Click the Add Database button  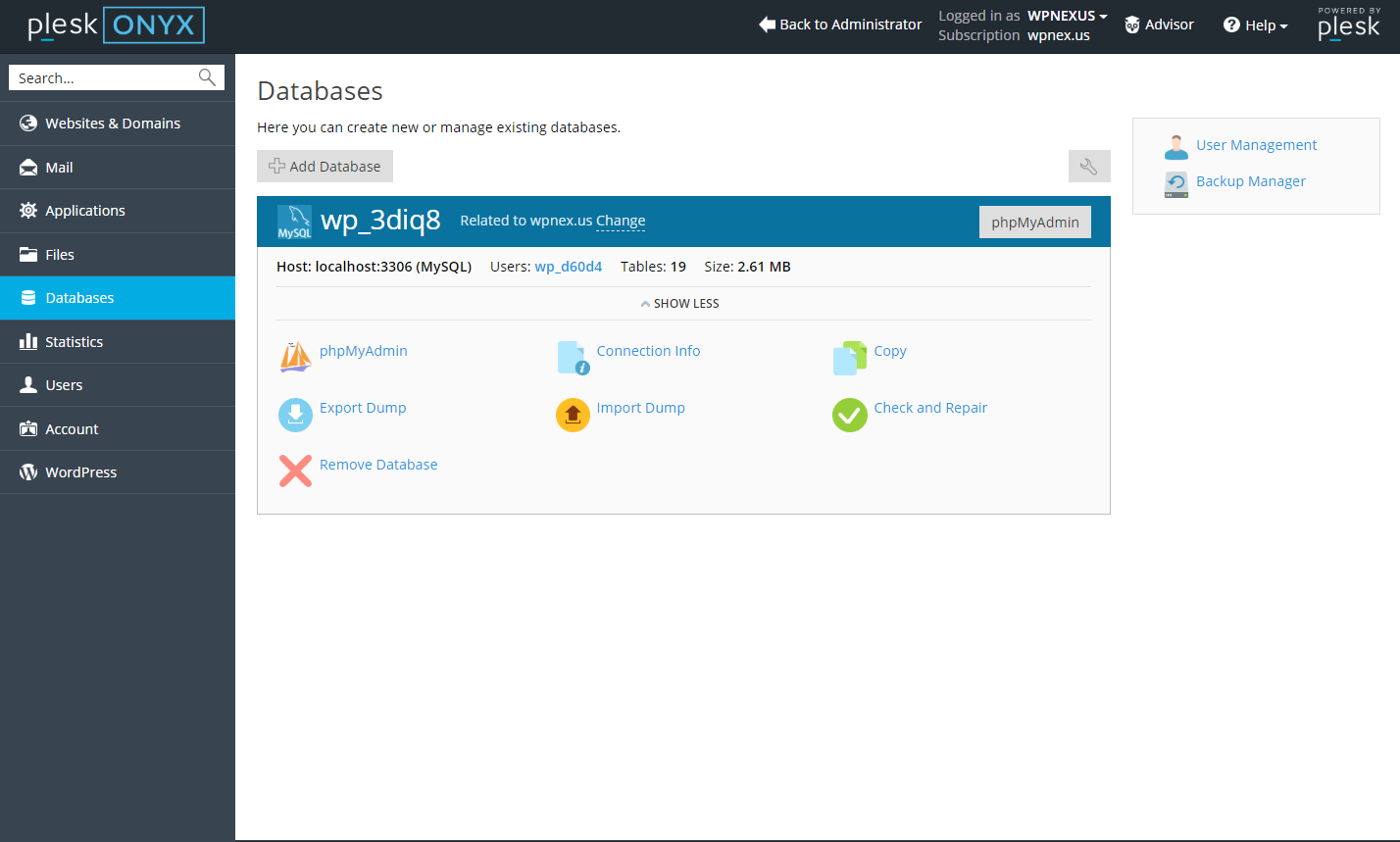[325, 167]
